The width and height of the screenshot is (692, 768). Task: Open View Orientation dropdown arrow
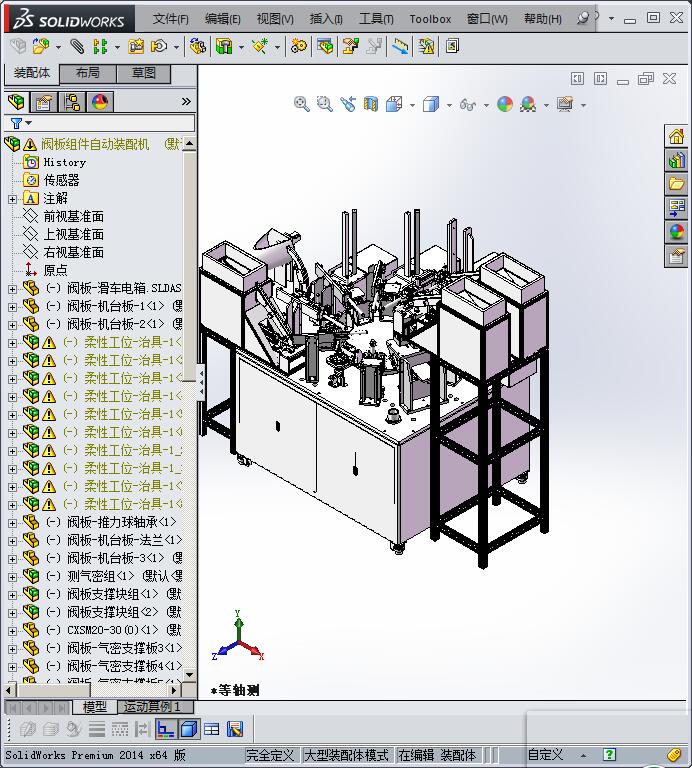[412, 105]
